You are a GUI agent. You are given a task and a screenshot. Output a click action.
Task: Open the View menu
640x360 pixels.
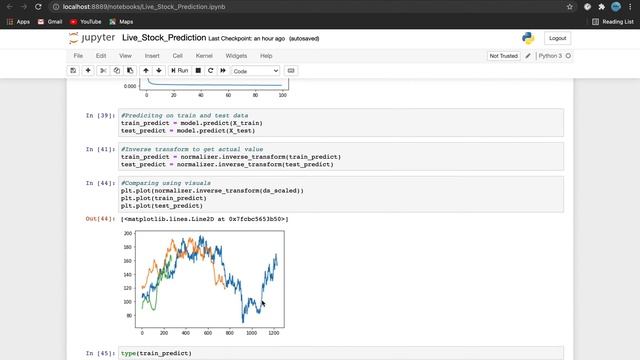[125, 56]
